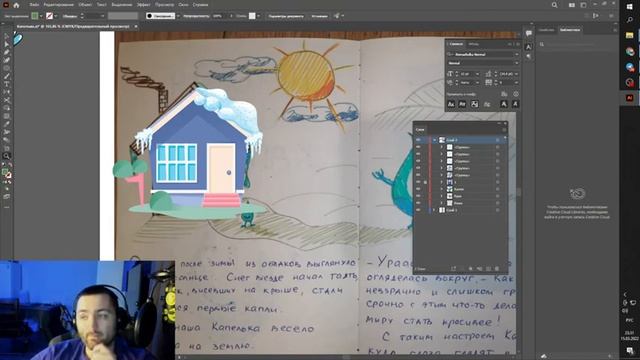Switch to the Абзац tab
640x360 pixels.
coord(473,44)
